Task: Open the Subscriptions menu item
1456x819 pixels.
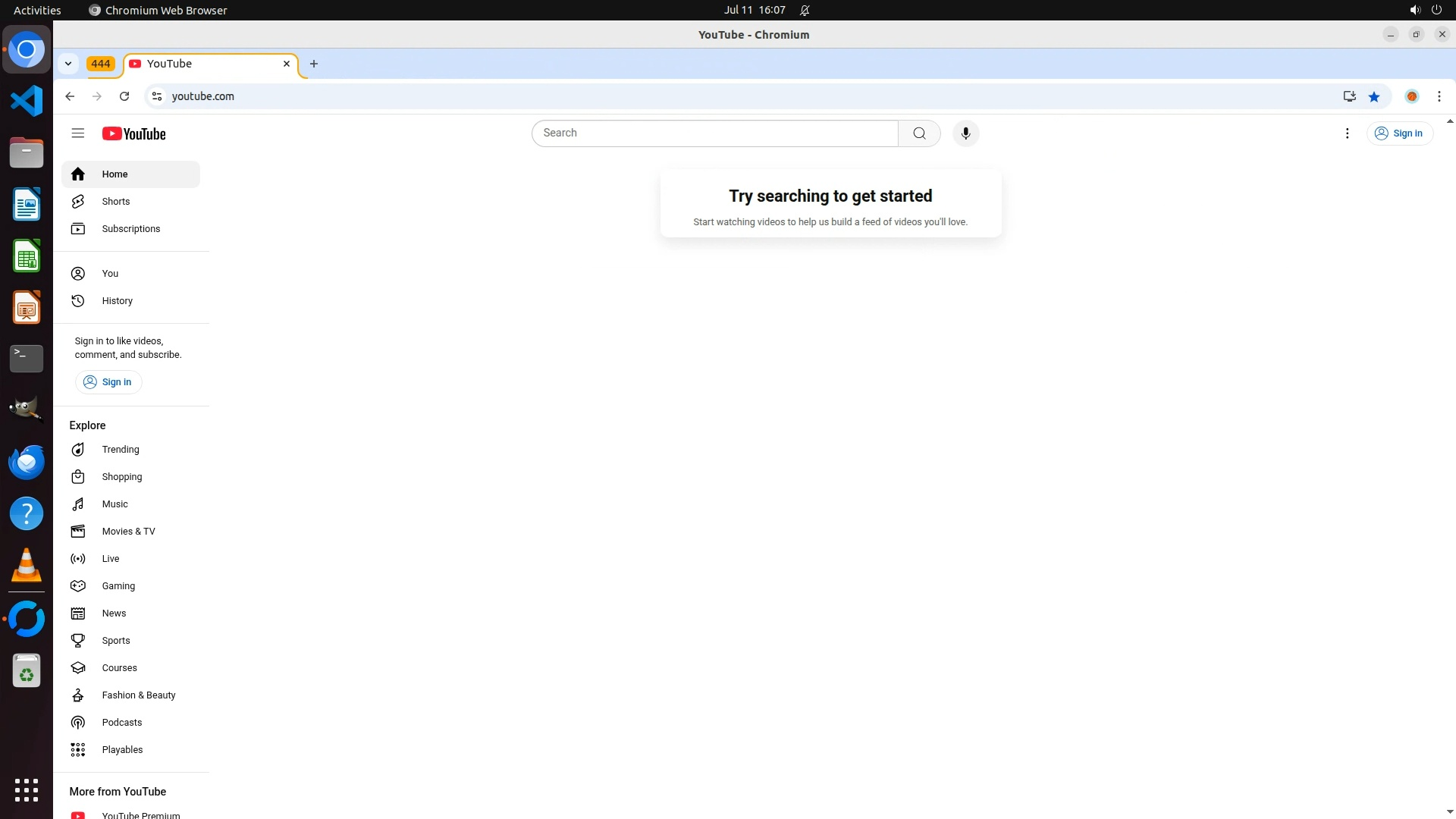Action: click(130, 229)
